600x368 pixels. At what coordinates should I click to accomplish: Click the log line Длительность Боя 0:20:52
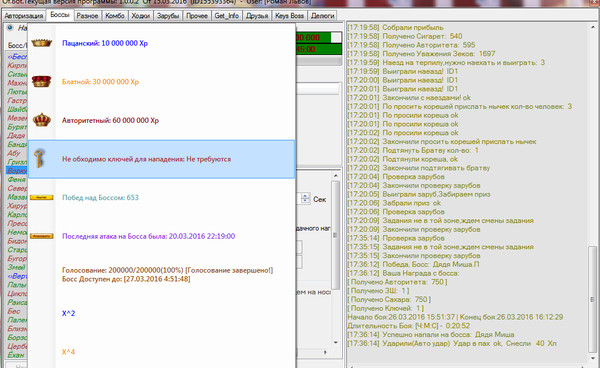(x=408, y=326)
